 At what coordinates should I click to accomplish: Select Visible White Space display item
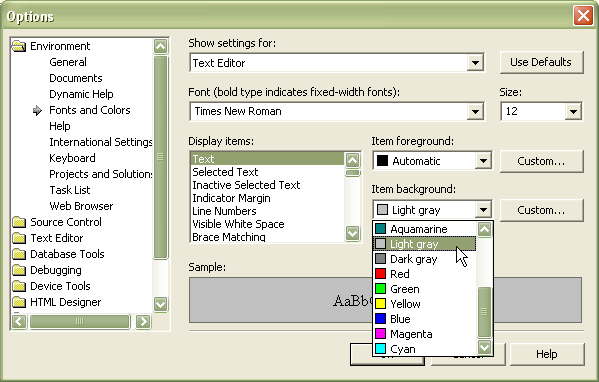[x=267, y=224]
